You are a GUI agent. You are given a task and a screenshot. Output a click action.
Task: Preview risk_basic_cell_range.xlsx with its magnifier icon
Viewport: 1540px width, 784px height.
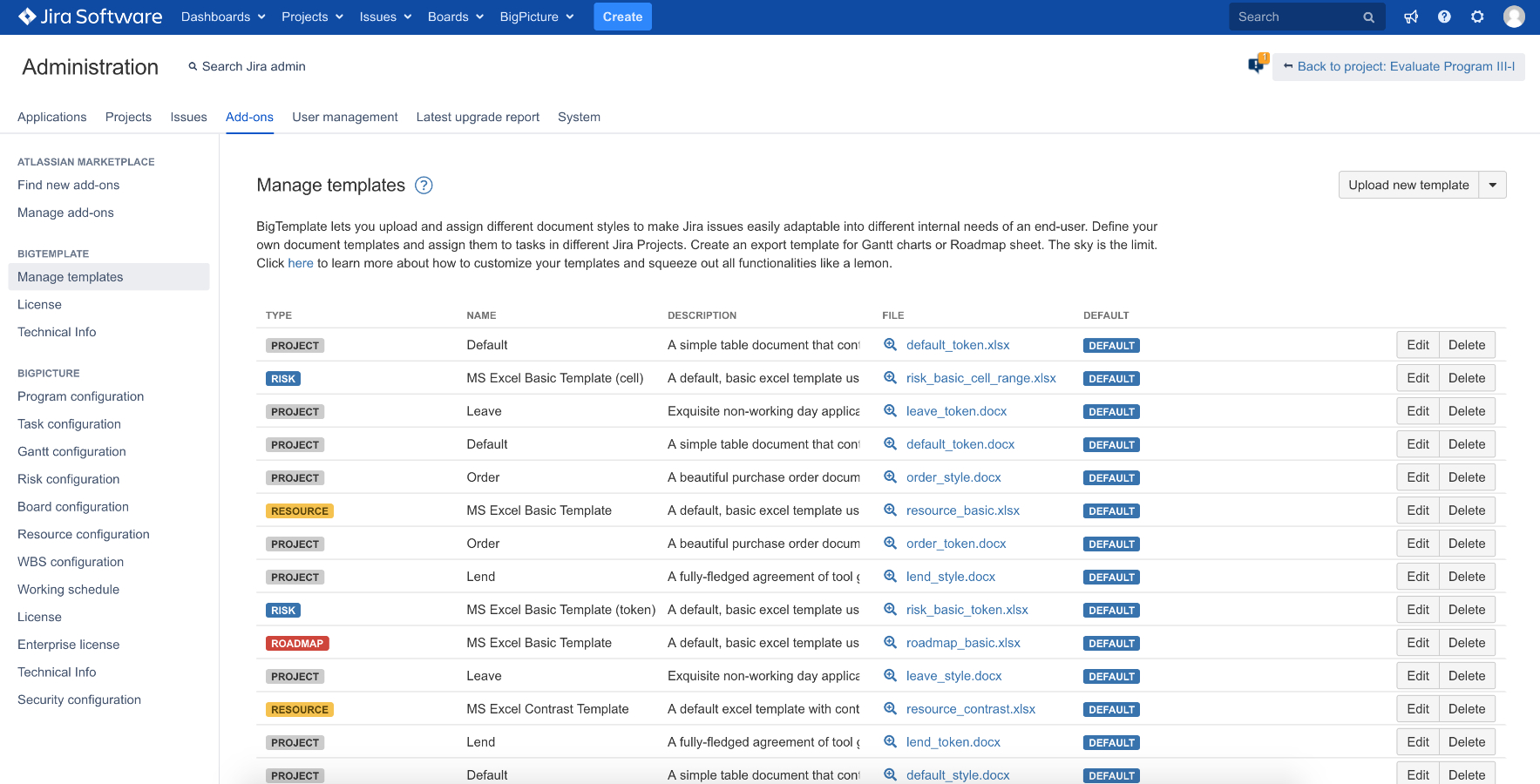(890, 378)
